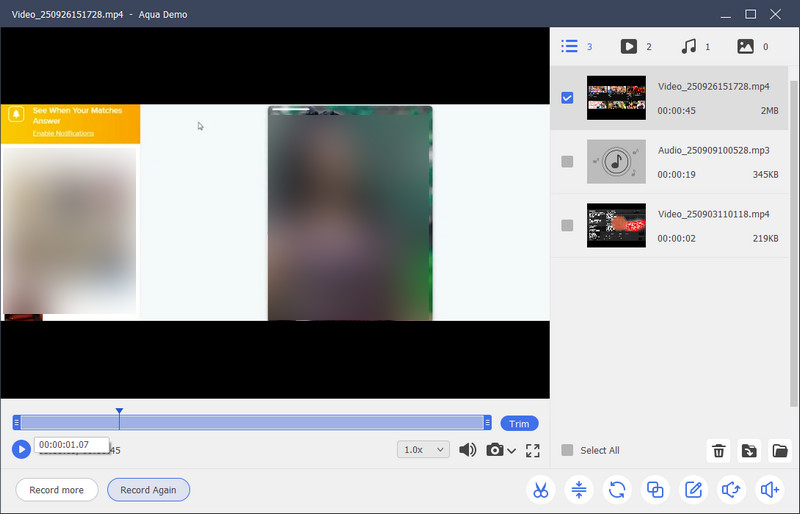Uncheck Video_250926151728.mp4 checkbox
Viewport: 800px width, 514px height.
[567, 98]
